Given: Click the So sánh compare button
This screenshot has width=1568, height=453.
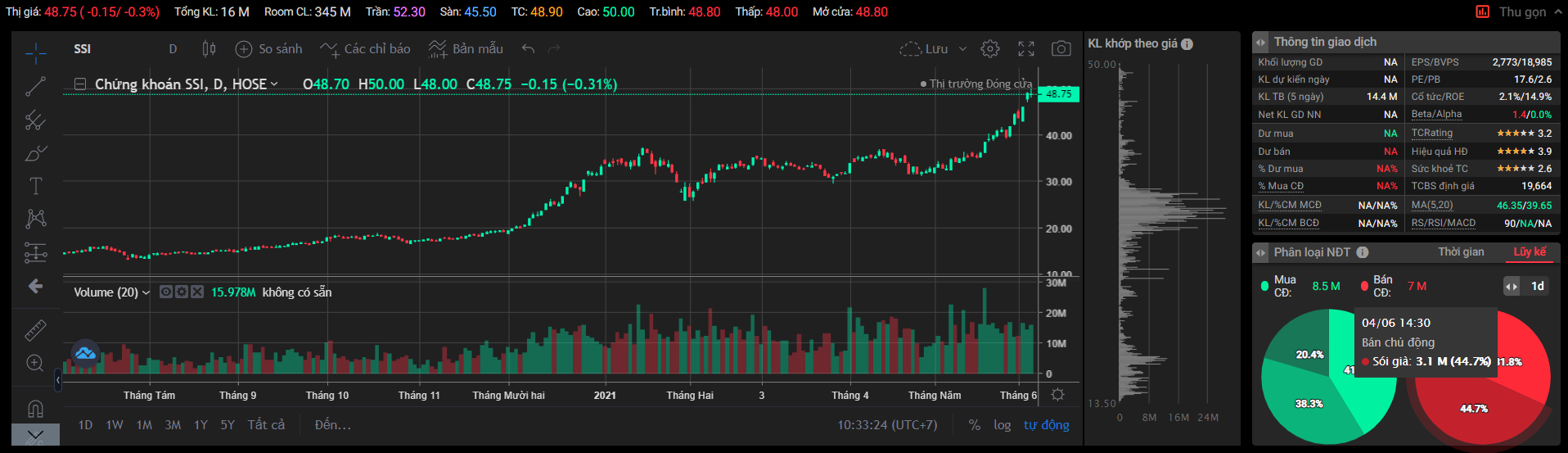Looking at the screenshot, I should pyautogui.click(x=268, y=49).
